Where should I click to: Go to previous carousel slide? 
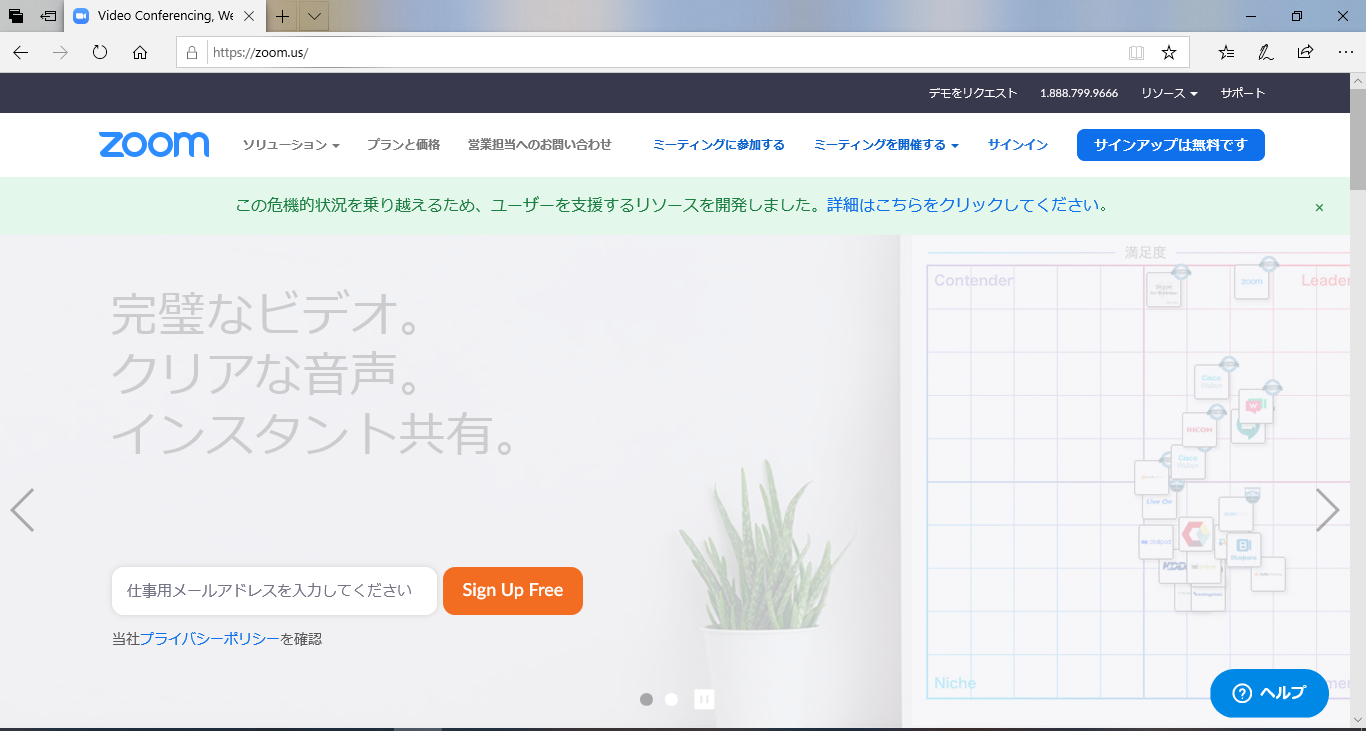22,510
